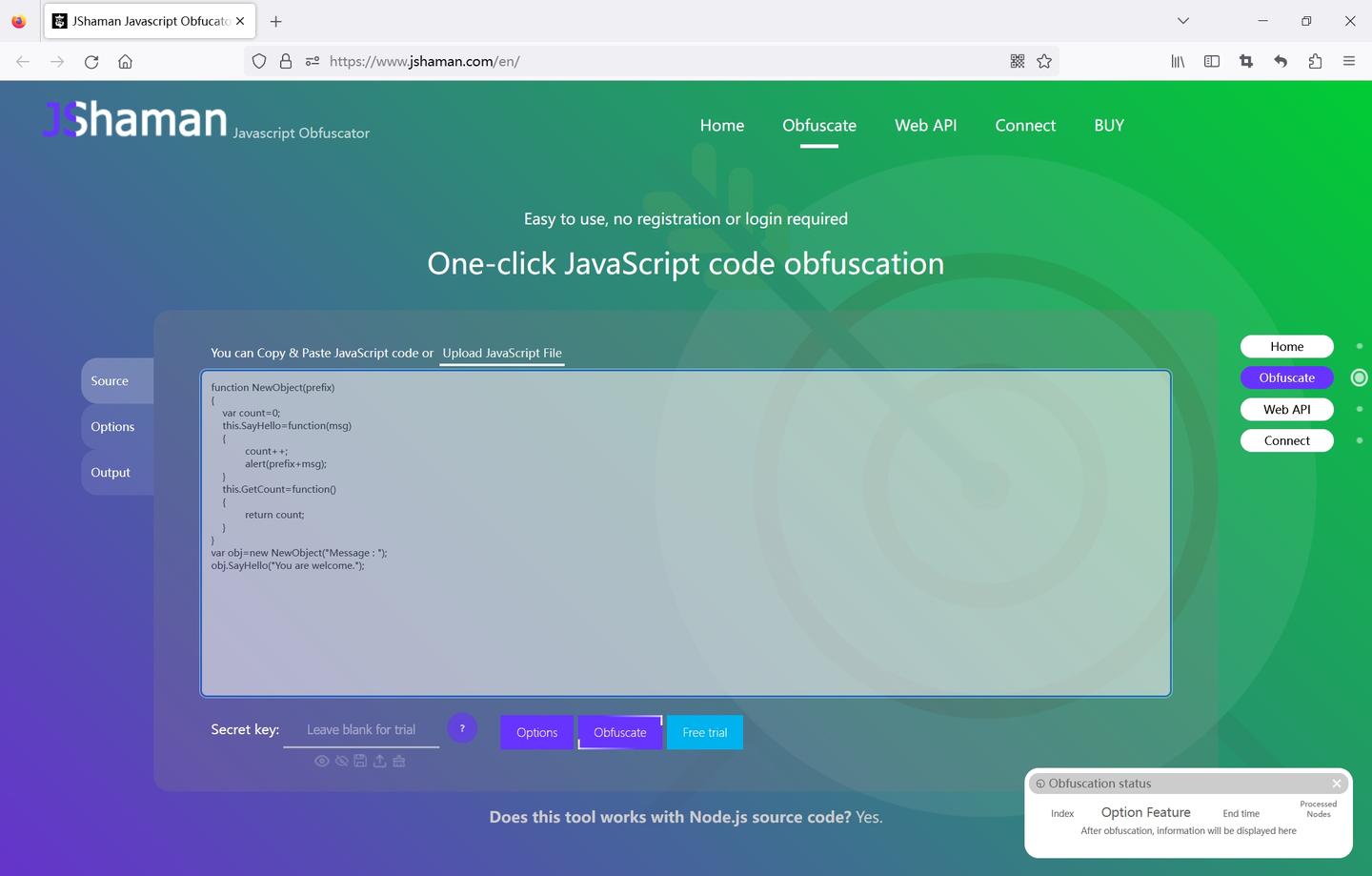Select the active Obfuscate radio dot indicator
The image size is (1372, 876).
1360,377
